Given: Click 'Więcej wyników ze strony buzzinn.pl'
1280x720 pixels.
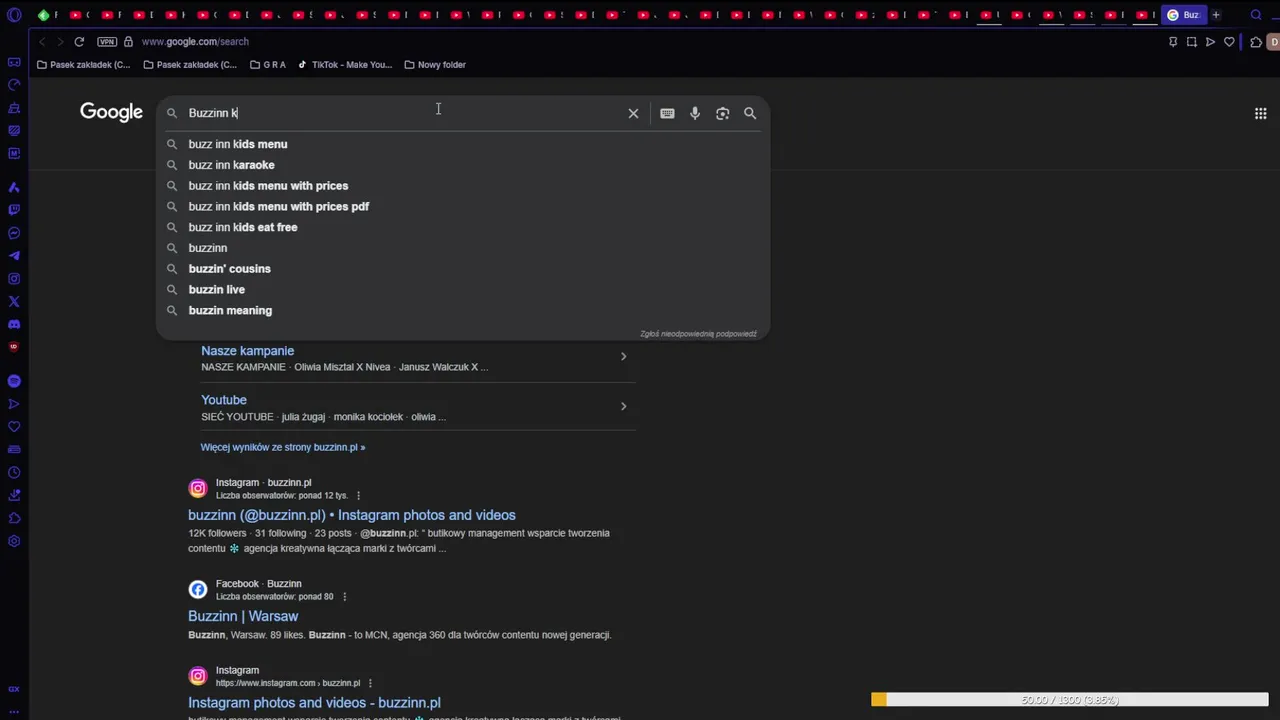Looking at the screenshot, I should click(283, 447).
